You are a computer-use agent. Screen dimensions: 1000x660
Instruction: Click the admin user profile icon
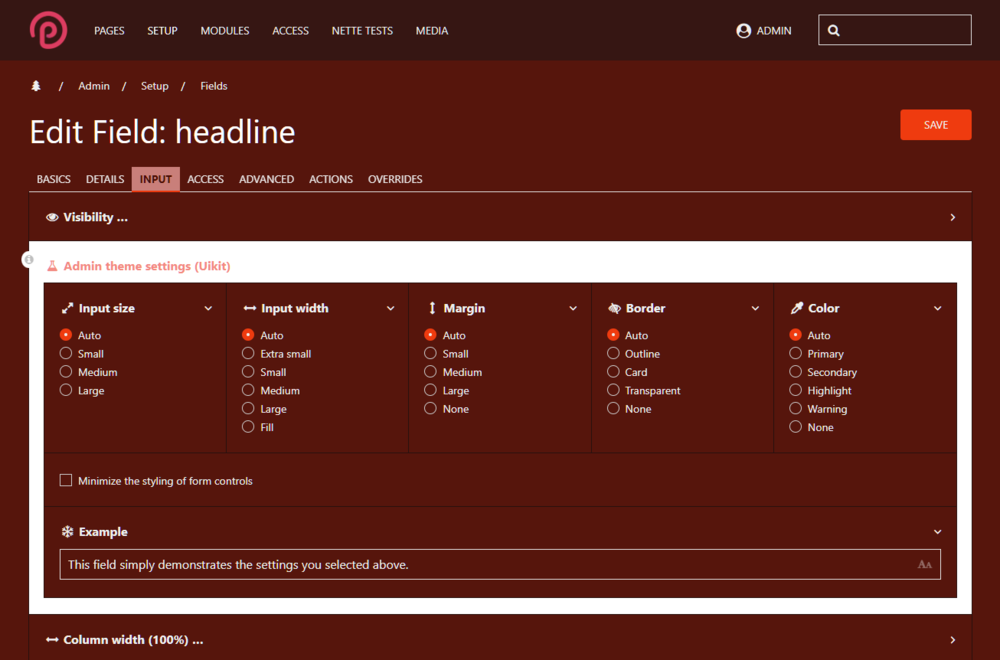(743, 31)
